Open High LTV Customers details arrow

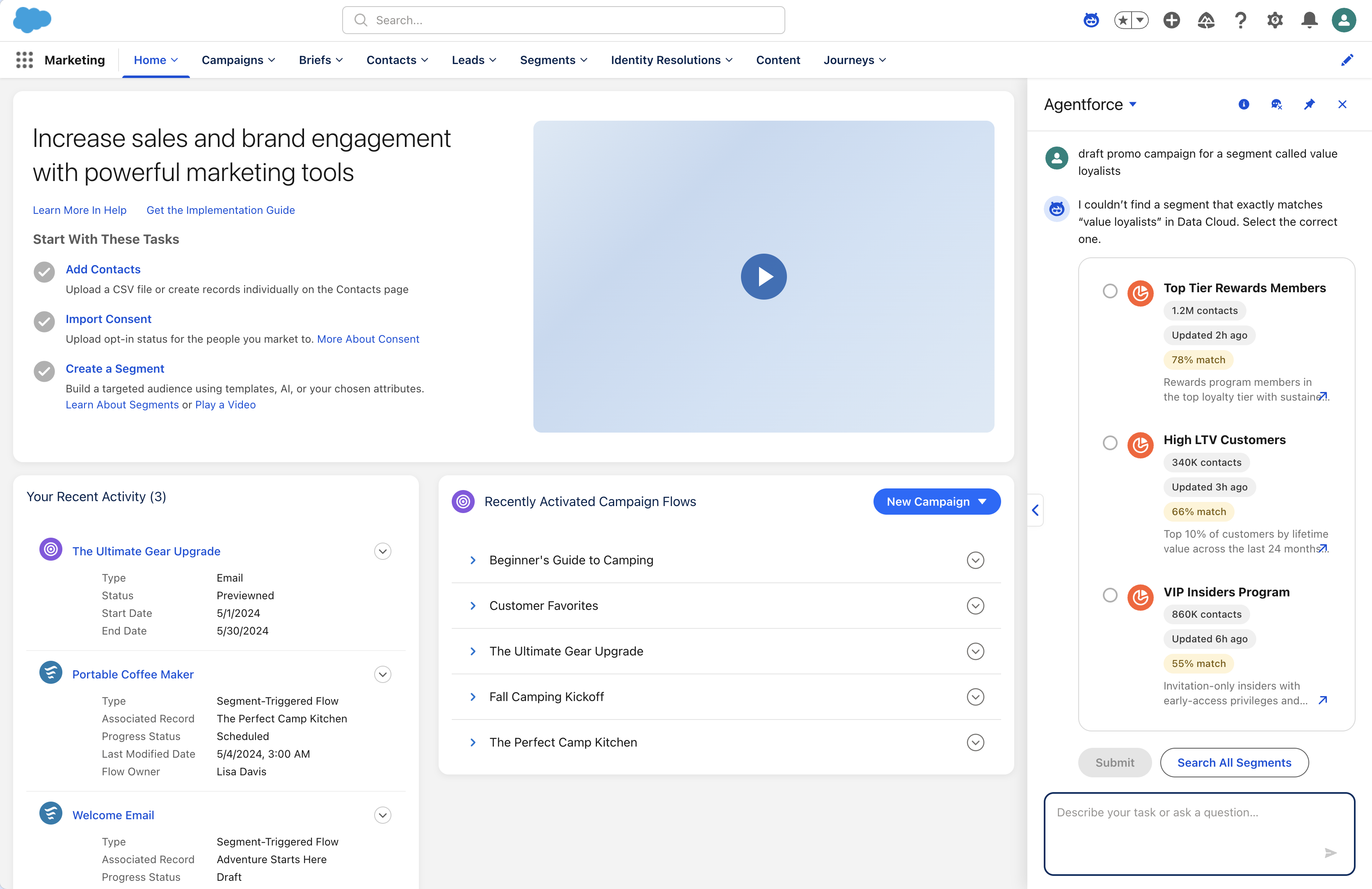(1323, 548)
